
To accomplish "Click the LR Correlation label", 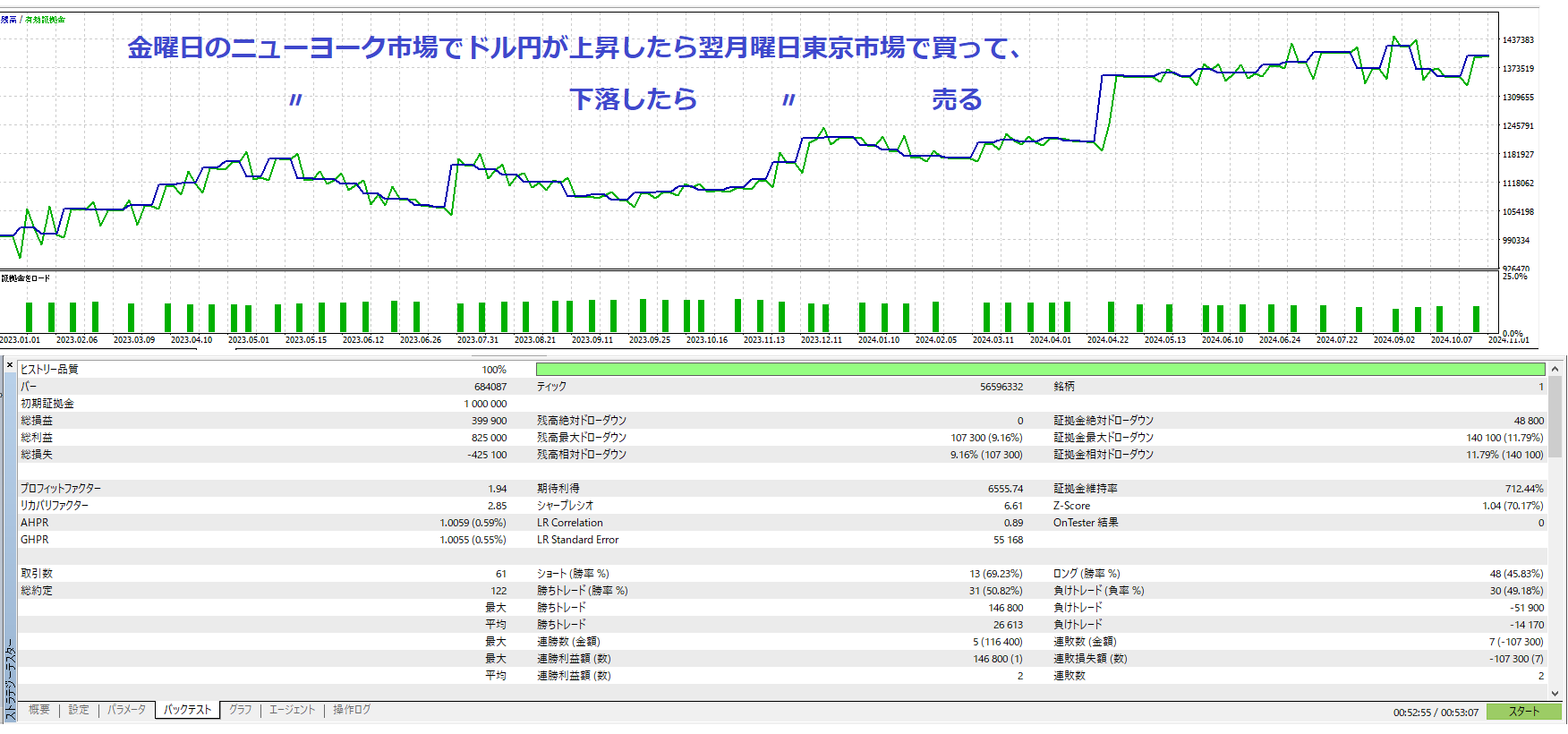I will tap(570, 523).
